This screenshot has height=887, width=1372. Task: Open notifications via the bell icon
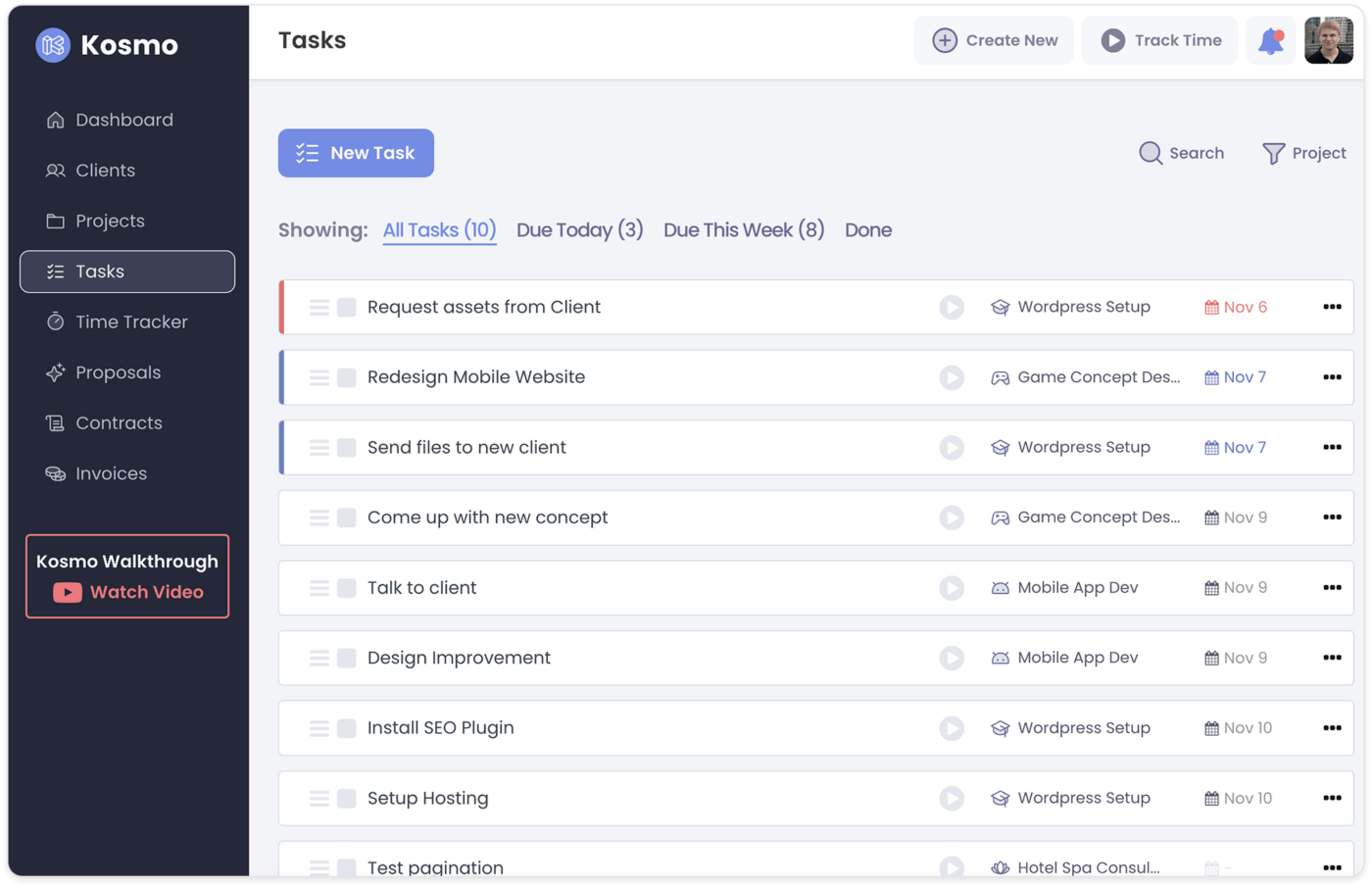coord(1270,40)
